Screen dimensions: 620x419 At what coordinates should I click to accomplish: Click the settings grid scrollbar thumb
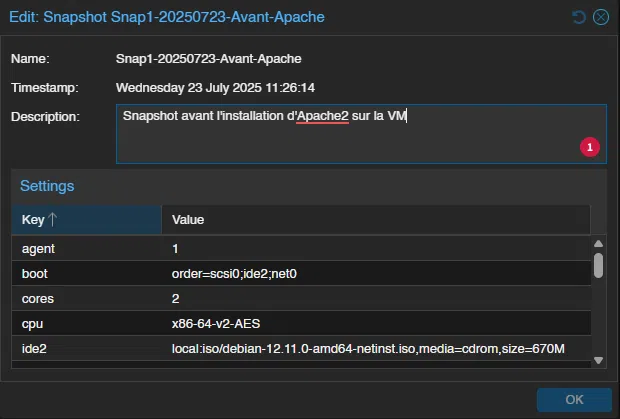pos(598,264)
